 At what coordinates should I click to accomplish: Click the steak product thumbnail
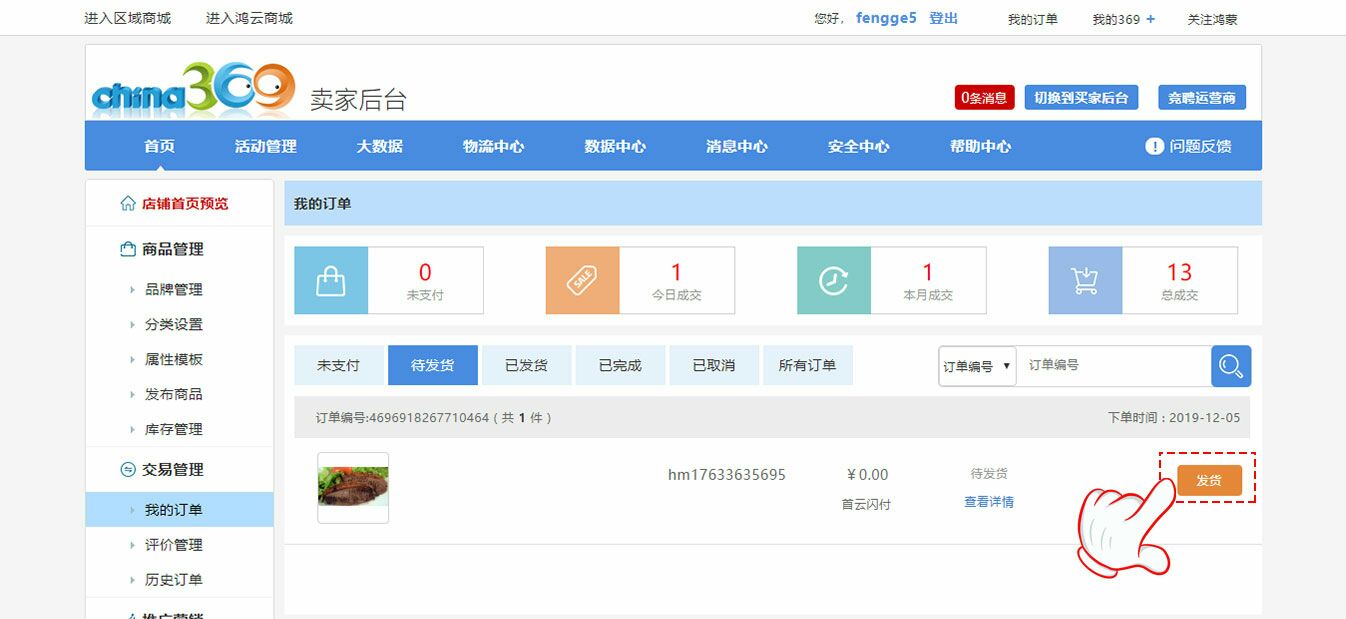pyautogui.click(x=353, y=487)
